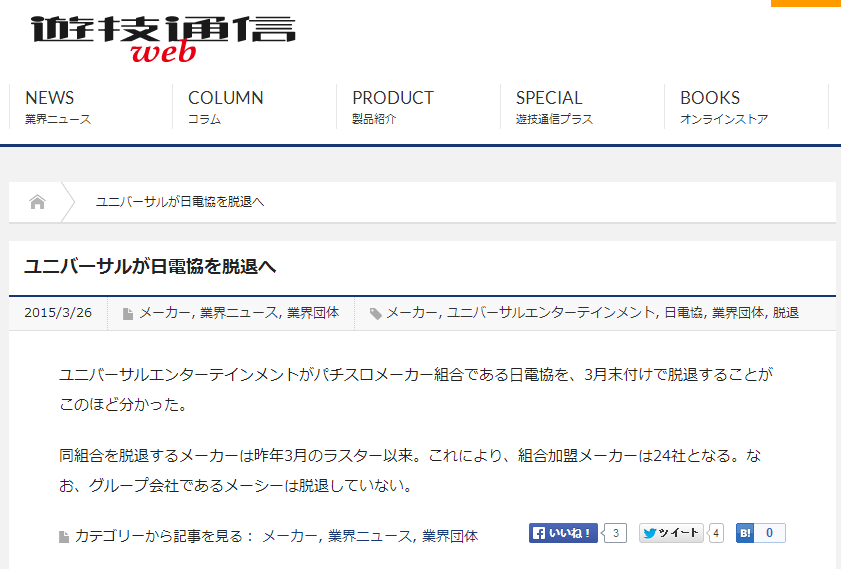Image resolution: width=841 pixels, height=569 pixels.
Task: Click the Twitter ツイート button
Action: [x=671, y=533]
